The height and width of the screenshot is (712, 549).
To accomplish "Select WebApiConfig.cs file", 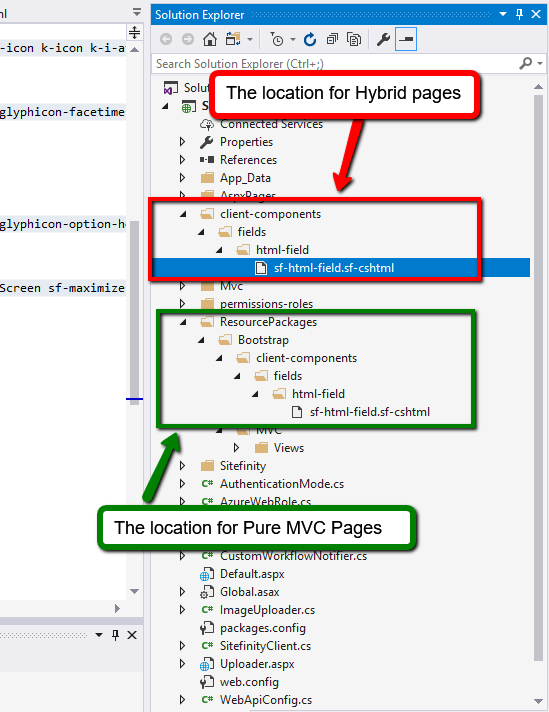I will click(266, 700).
